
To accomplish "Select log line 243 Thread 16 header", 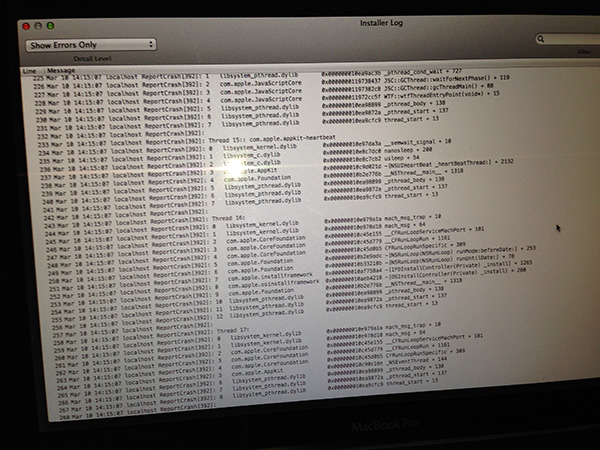I will click(144, 220).
